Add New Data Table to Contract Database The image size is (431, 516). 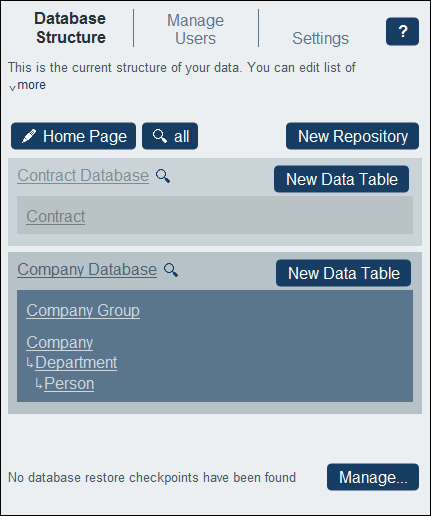[x=341, y=179]
